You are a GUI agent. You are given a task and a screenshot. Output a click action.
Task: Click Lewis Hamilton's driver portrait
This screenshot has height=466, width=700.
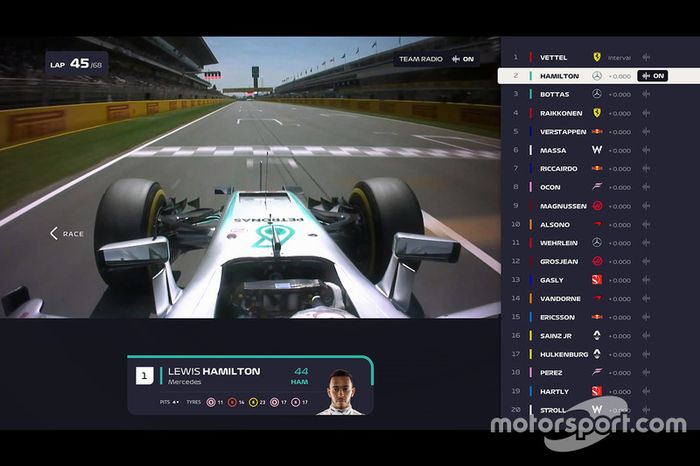(x=346, y=394)
